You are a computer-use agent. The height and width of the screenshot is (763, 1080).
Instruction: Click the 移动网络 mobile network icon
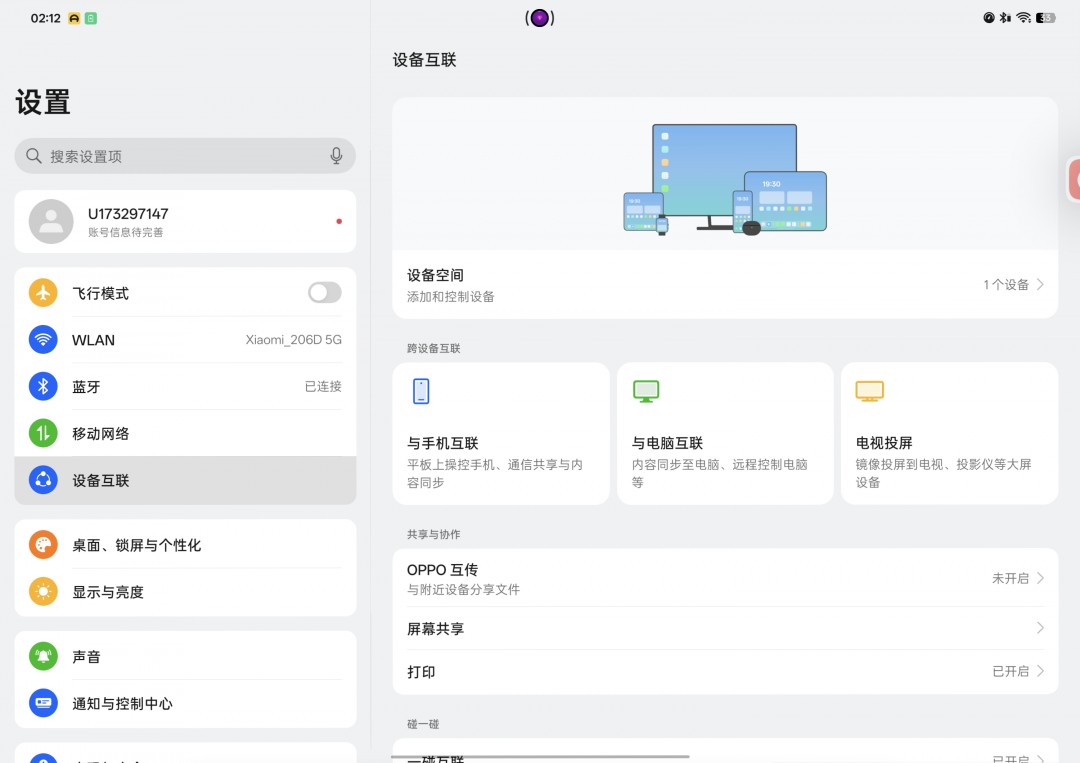point(42,433)
